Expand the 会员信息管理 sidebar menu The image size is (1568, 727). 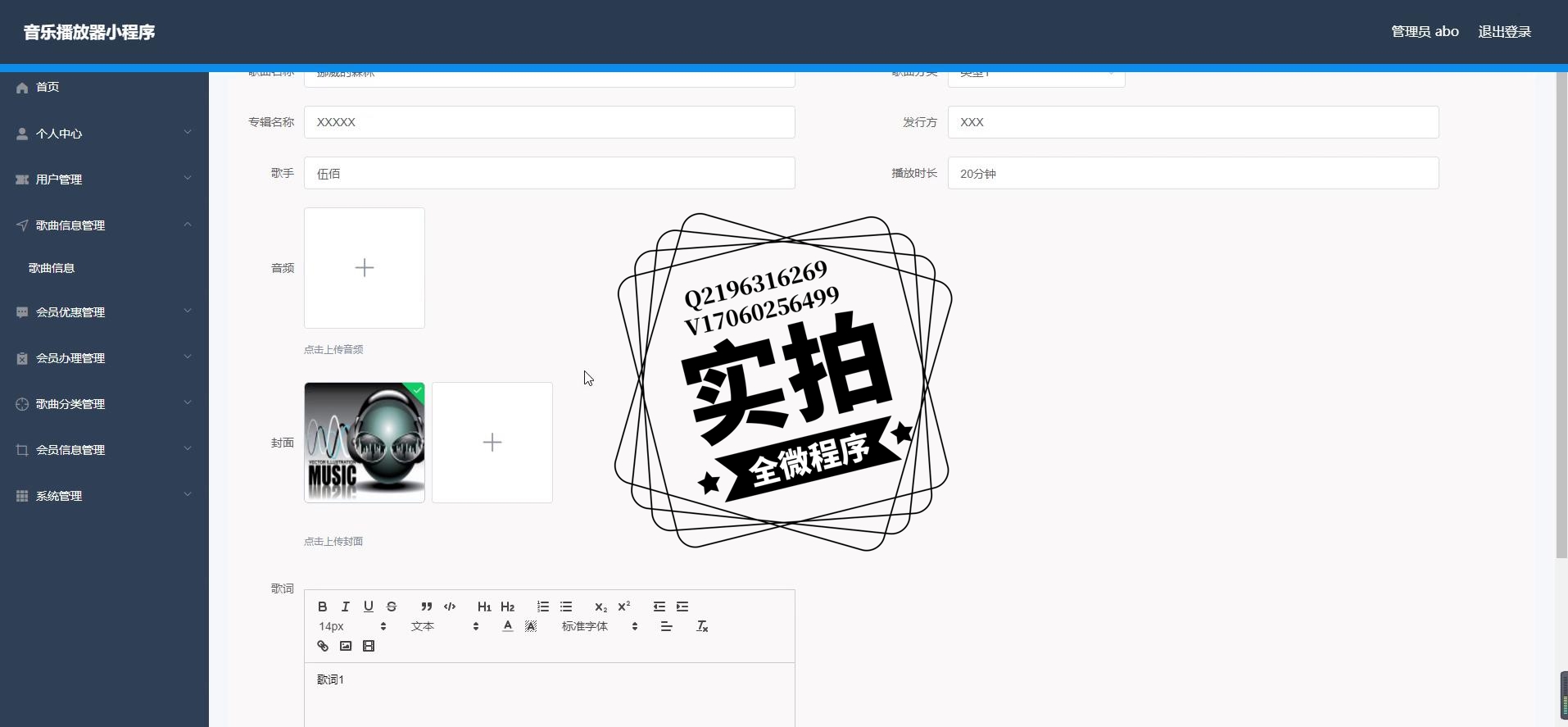click(104, 449)
